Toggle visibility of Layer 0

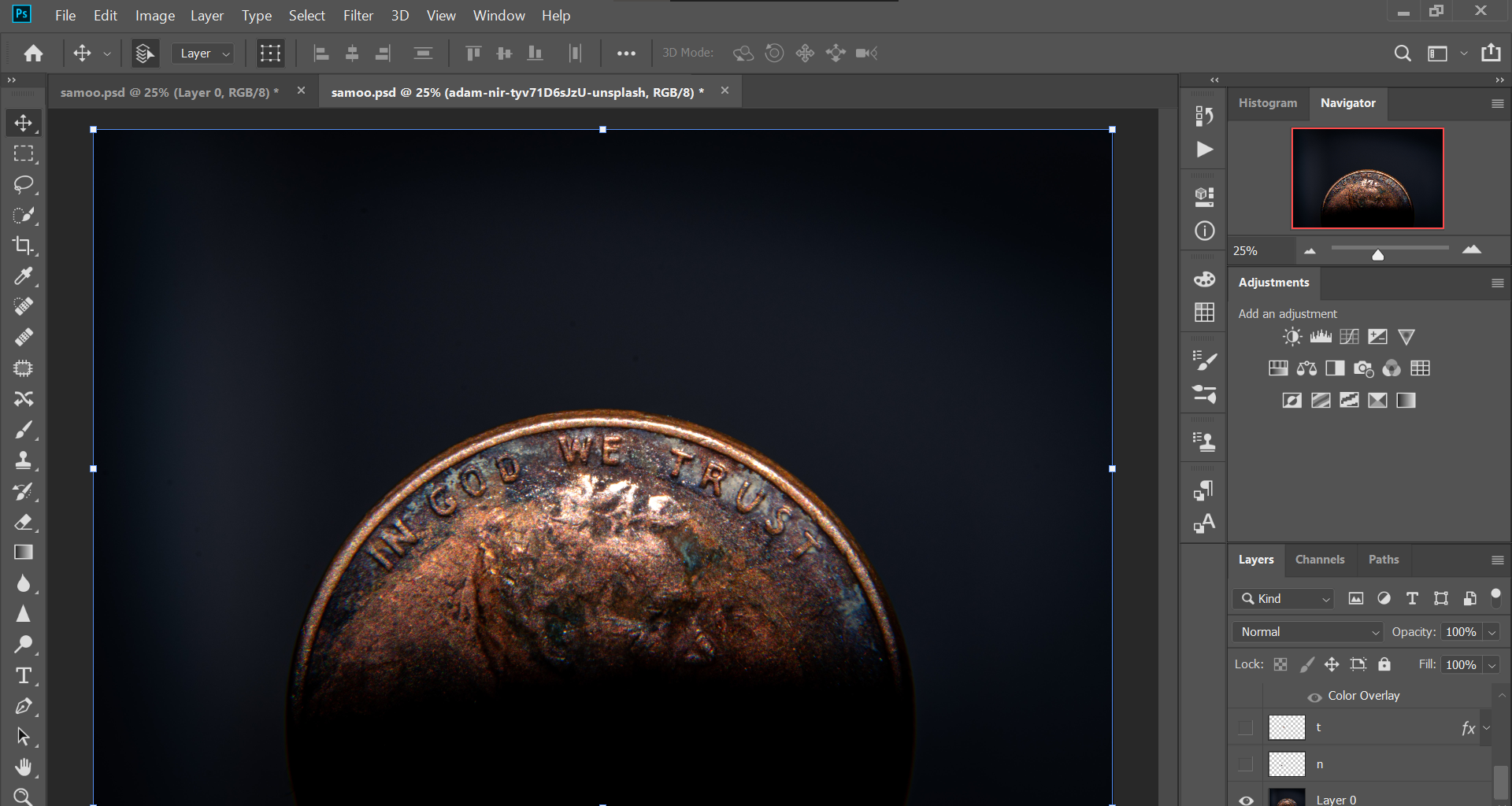pyautogui.click(x=1246, y=800)
